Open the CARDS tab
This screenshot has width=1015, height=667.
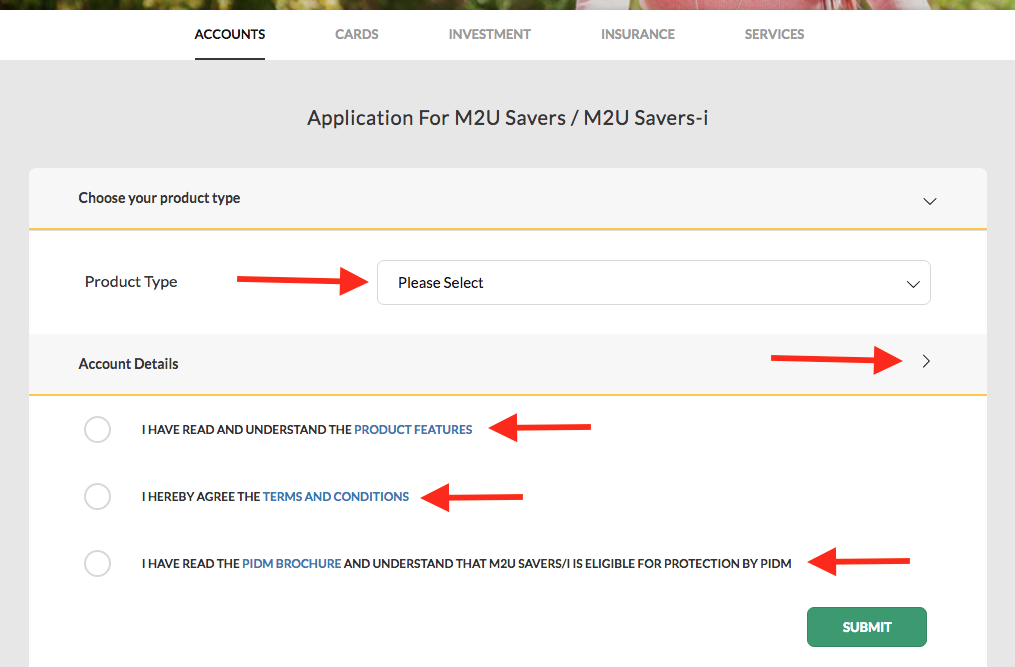(x=357, y=34)
